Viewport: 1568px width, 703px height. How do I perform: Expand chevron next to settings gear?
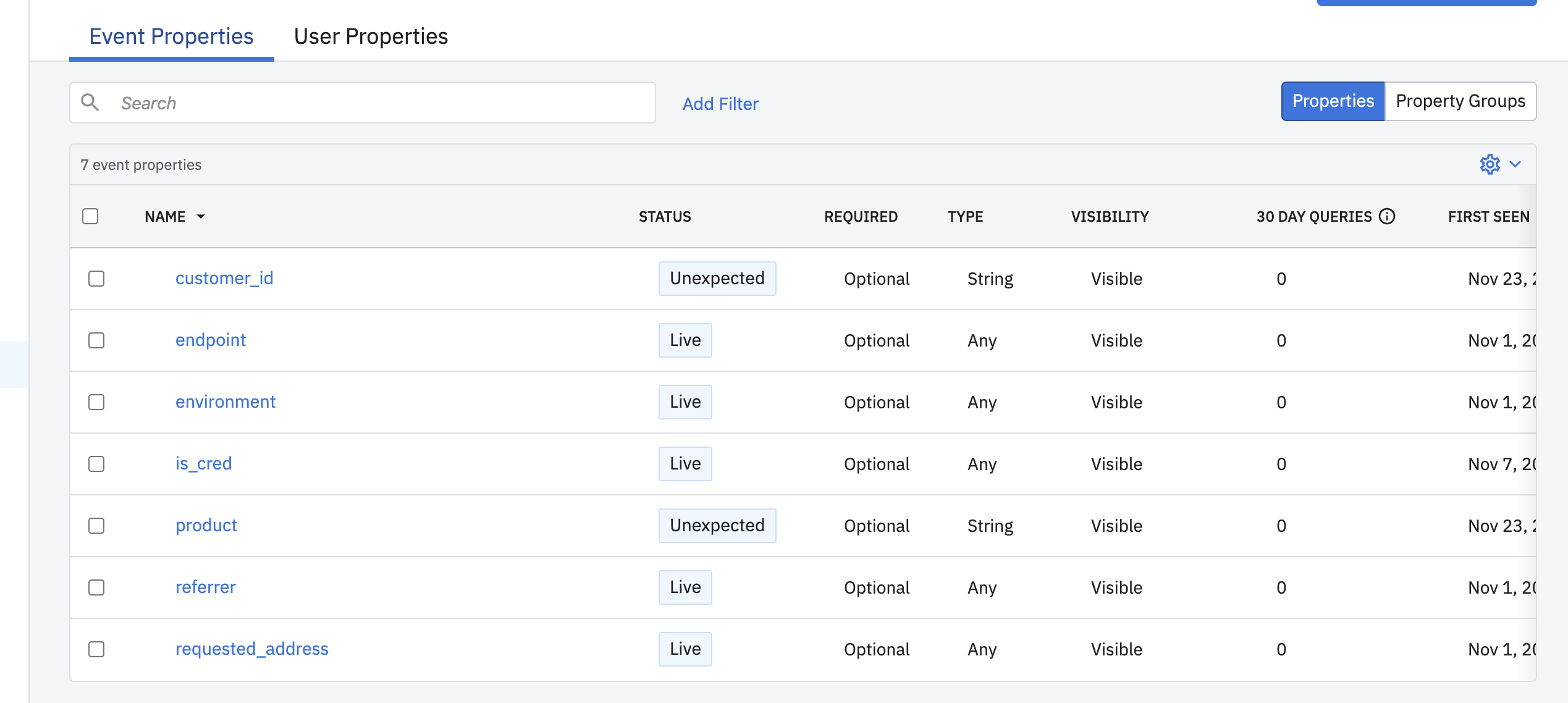[1515, 164]
